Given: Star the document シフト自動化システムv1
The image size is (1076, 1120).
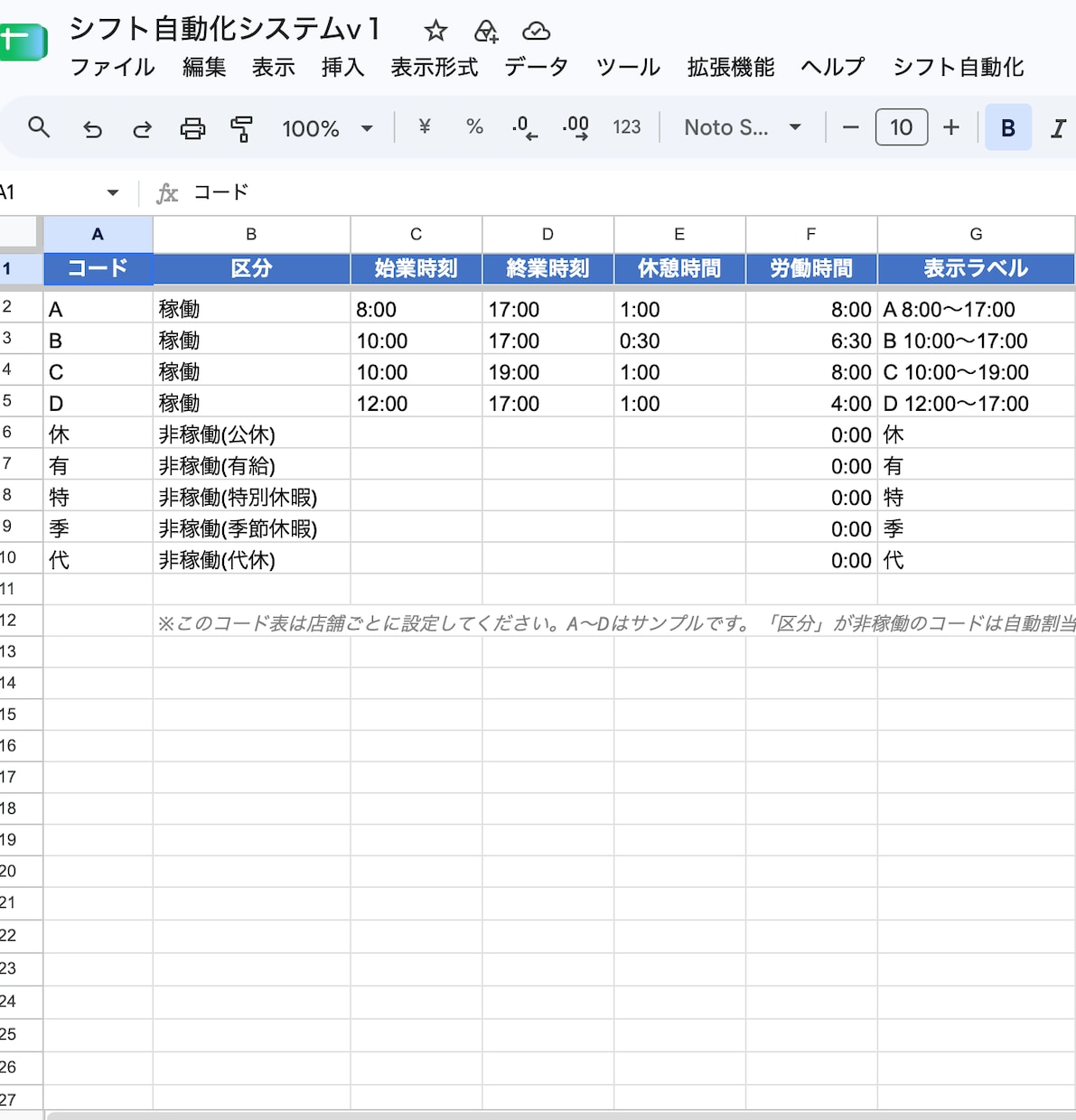Looking at the screenshot, I should pos(435,32).
